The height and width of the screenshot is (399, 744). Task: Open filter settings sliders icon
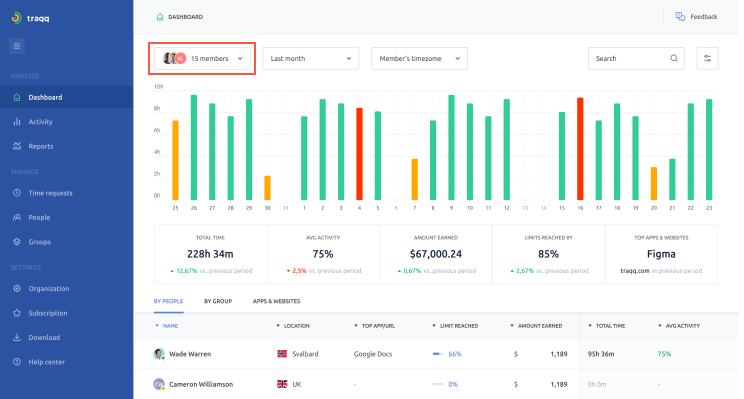click(707, 58)
